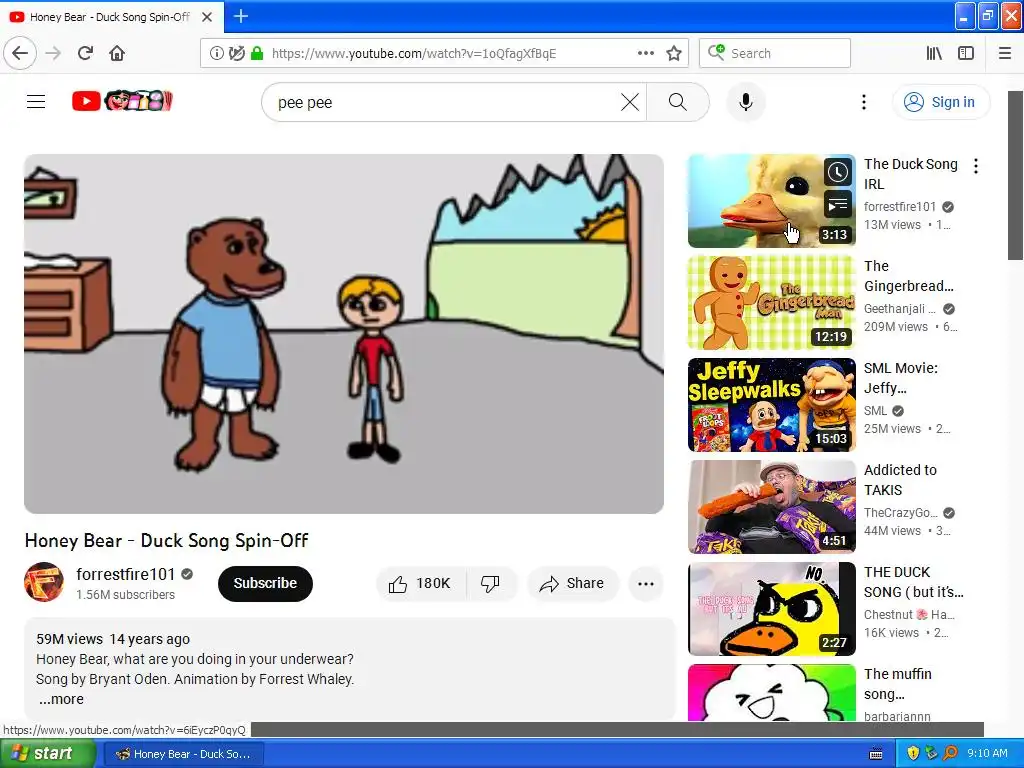Add Duck Song IRL to queue
1024x768 pixels.
tap(838, 205)
